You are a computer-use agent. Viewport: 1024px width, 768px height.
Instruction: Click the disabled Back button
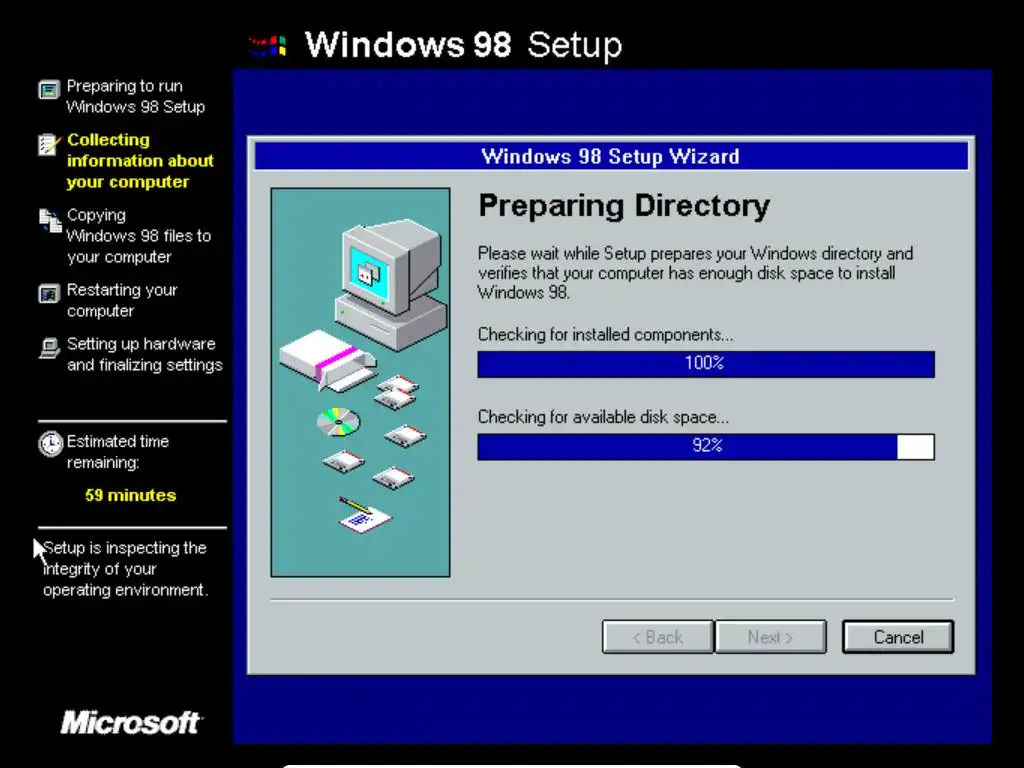tap(658, 637)
